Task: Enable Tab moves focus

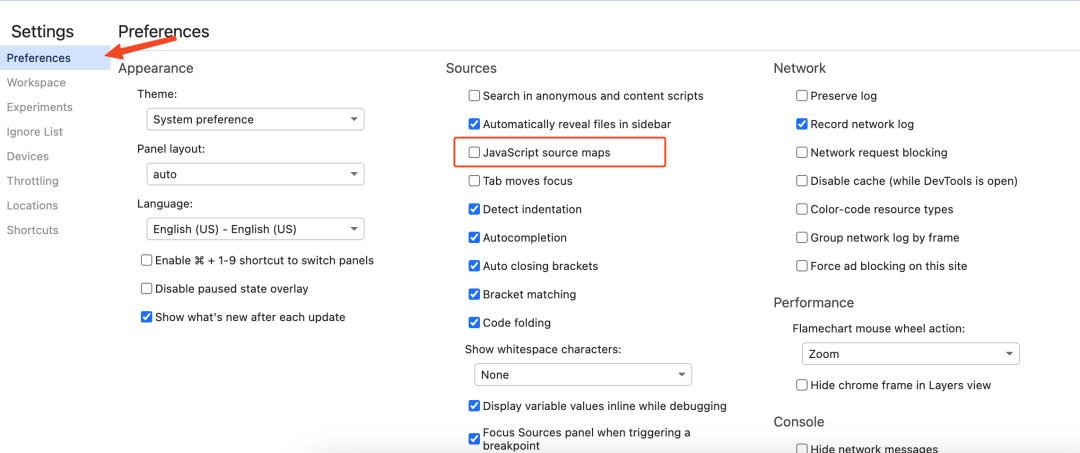Action: [x=474, y=181]
